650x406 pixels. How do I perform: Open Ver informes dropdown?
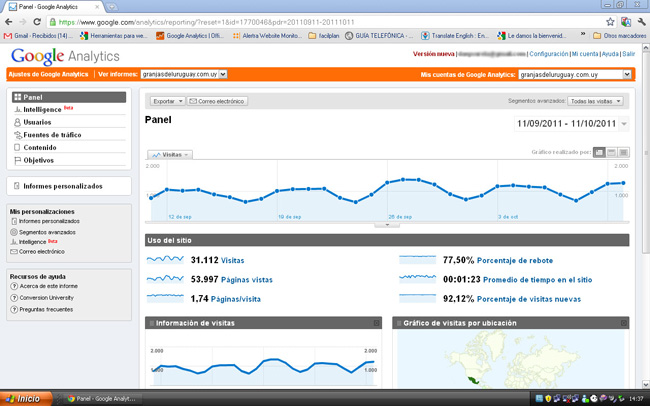pyautogui.click(x=184, y=74)
